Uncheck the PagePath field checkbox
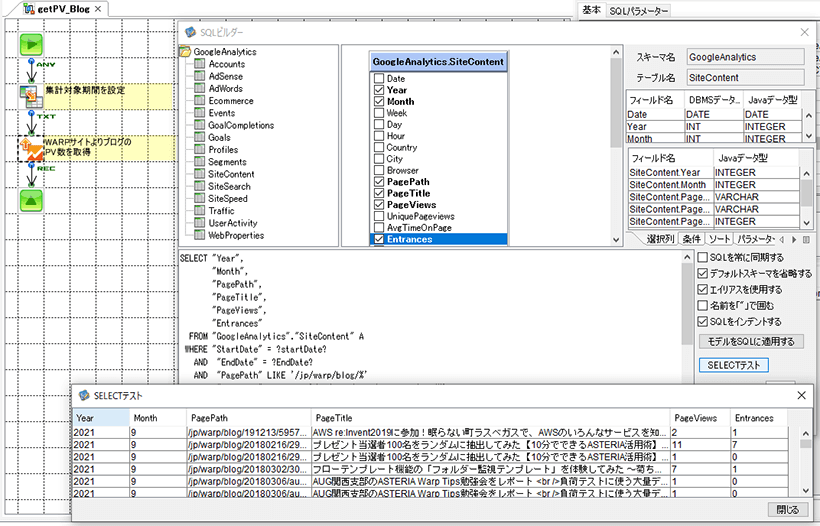Image resolution: width=820 pixels, height=526 pixels. click(x=379, y=182)
